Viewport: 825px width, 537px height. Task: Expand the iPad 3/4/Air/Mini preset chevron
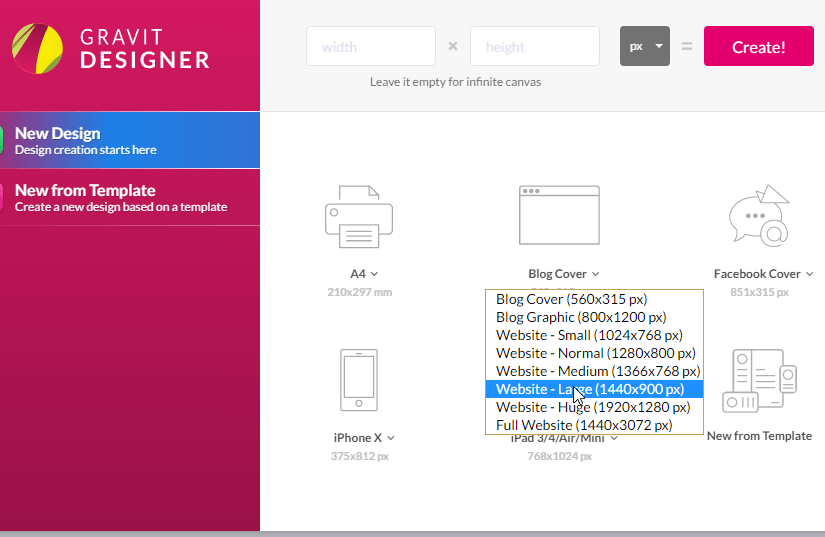(614, 438)
